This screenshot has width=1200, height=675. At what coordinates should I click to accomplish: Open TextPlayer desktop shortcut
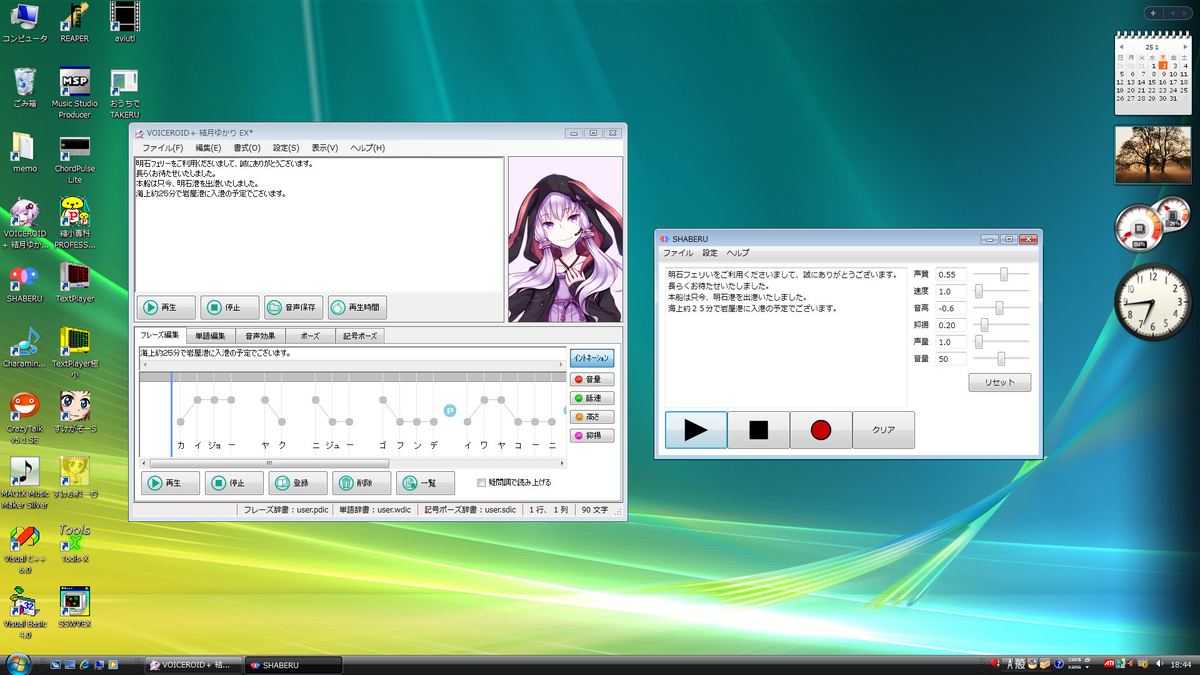(x=75, y=282)
